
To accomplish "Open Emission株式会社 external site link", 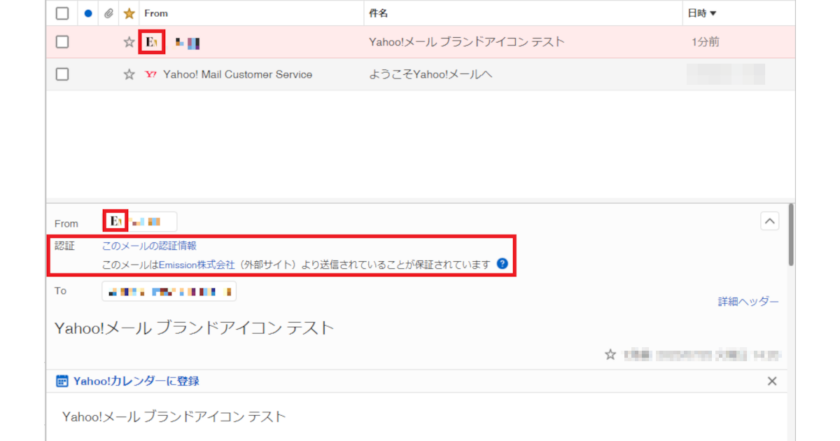I will (197, 265).
